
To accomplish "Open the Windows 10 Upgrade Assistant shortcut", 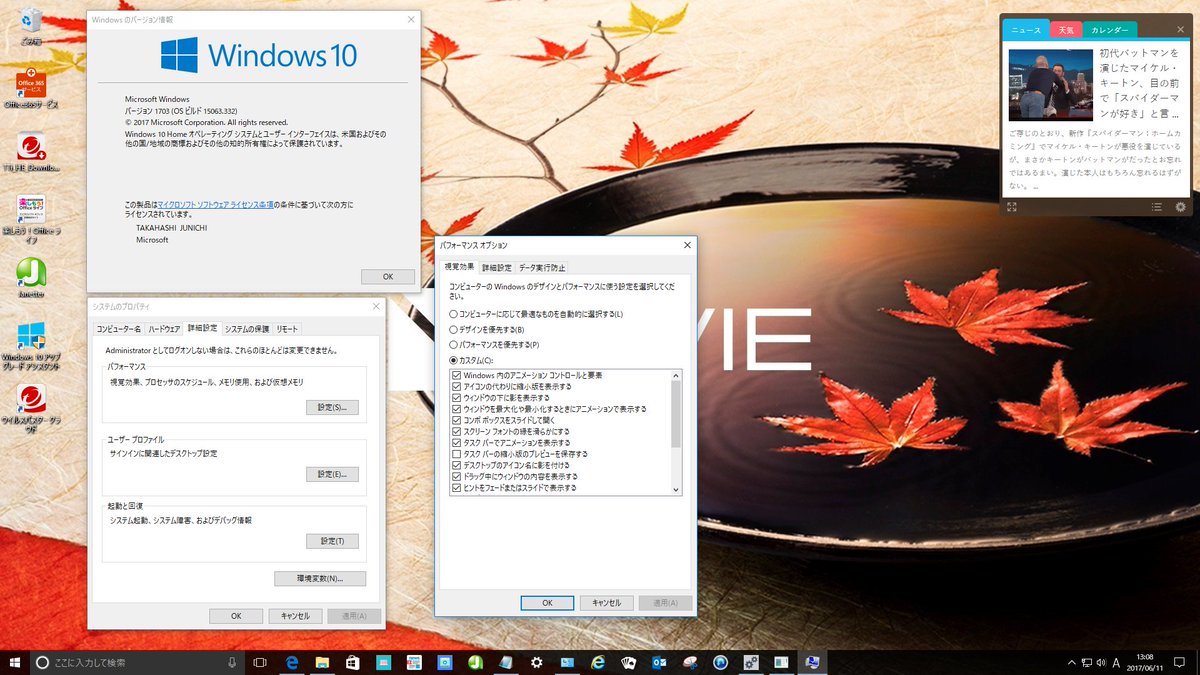I will coord(31,347).
